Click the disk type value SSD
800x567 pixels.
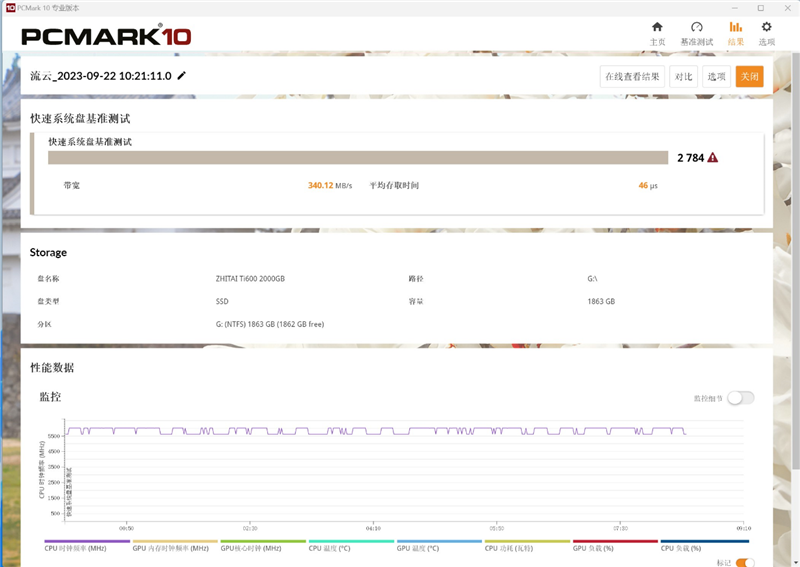(222, 302)
